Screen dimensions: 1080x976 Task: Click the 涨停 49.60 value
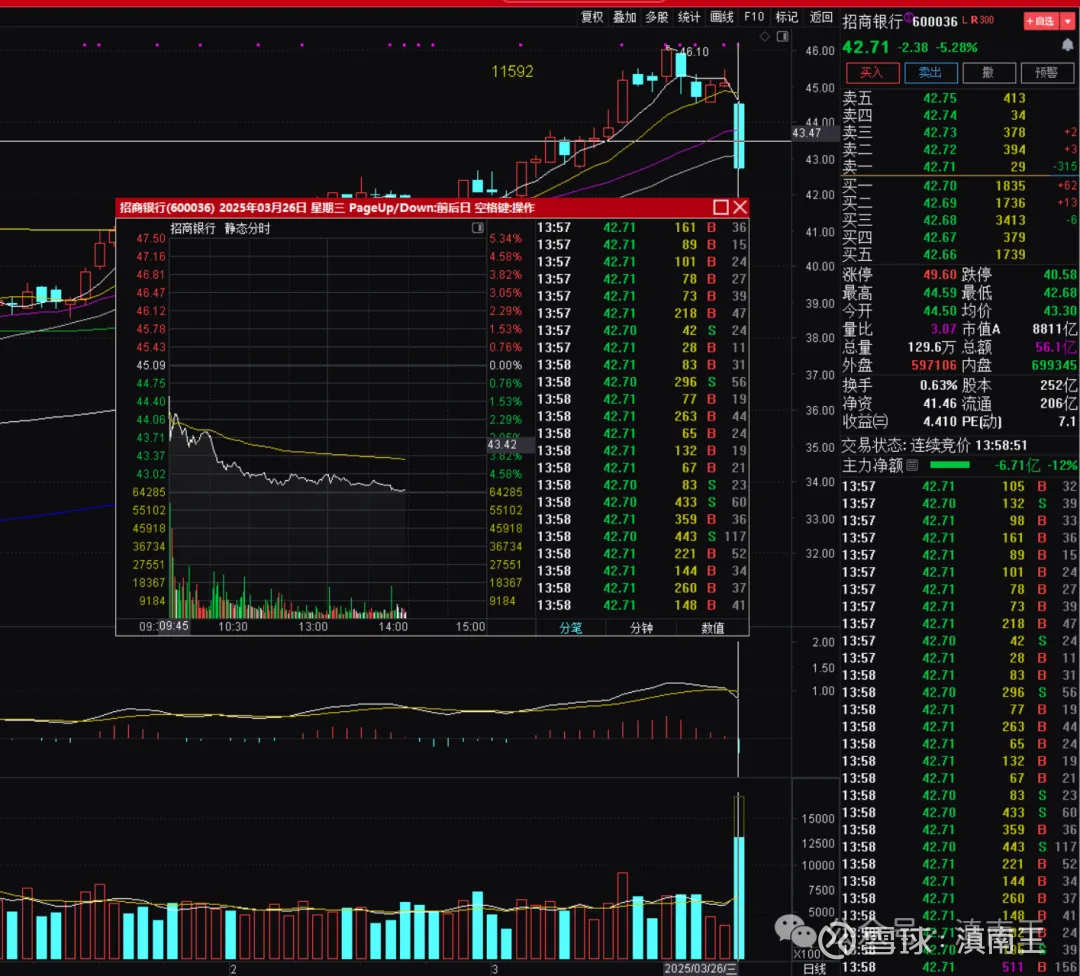click(939, 275)
